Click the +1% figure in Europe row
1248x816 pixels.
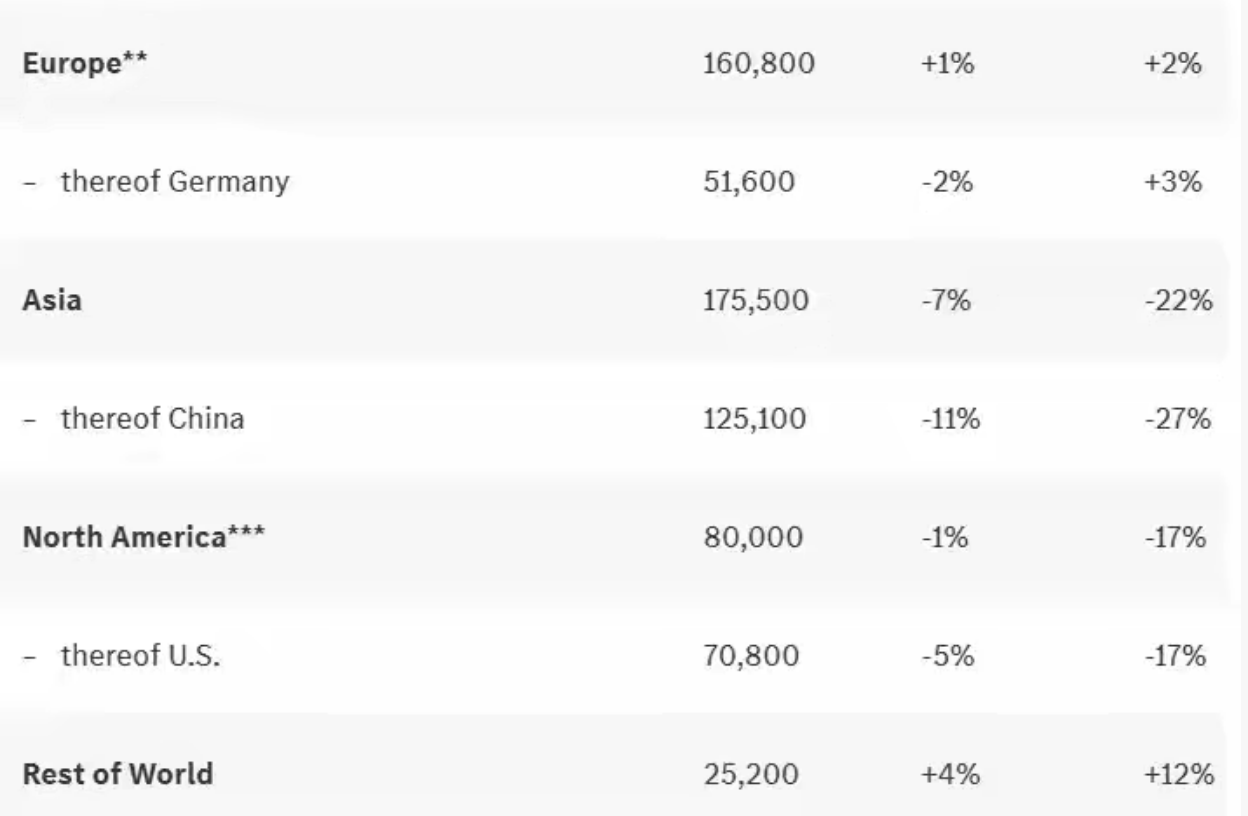tap(947, 64)
